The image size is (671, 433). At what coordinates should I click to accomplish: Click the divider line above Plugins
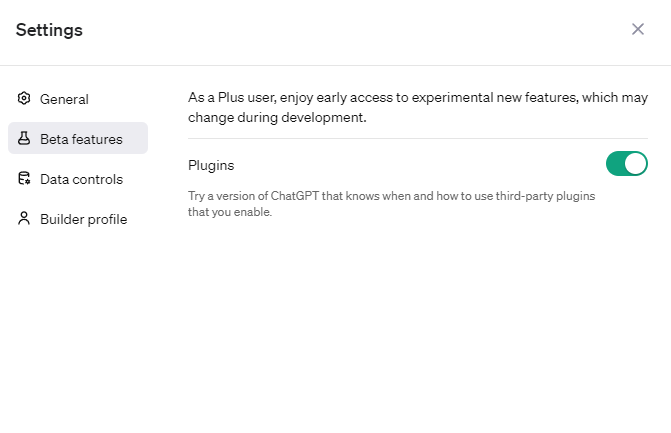coord(418,138)
